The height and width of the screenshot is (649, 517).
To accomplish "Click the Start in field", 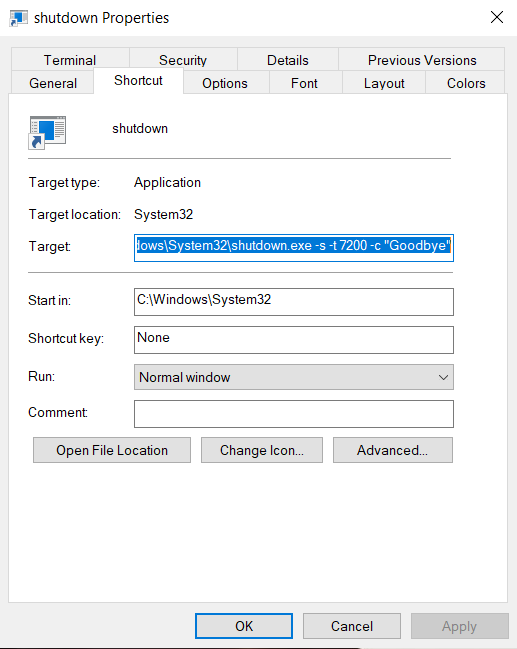I will (x=294, y=302).
